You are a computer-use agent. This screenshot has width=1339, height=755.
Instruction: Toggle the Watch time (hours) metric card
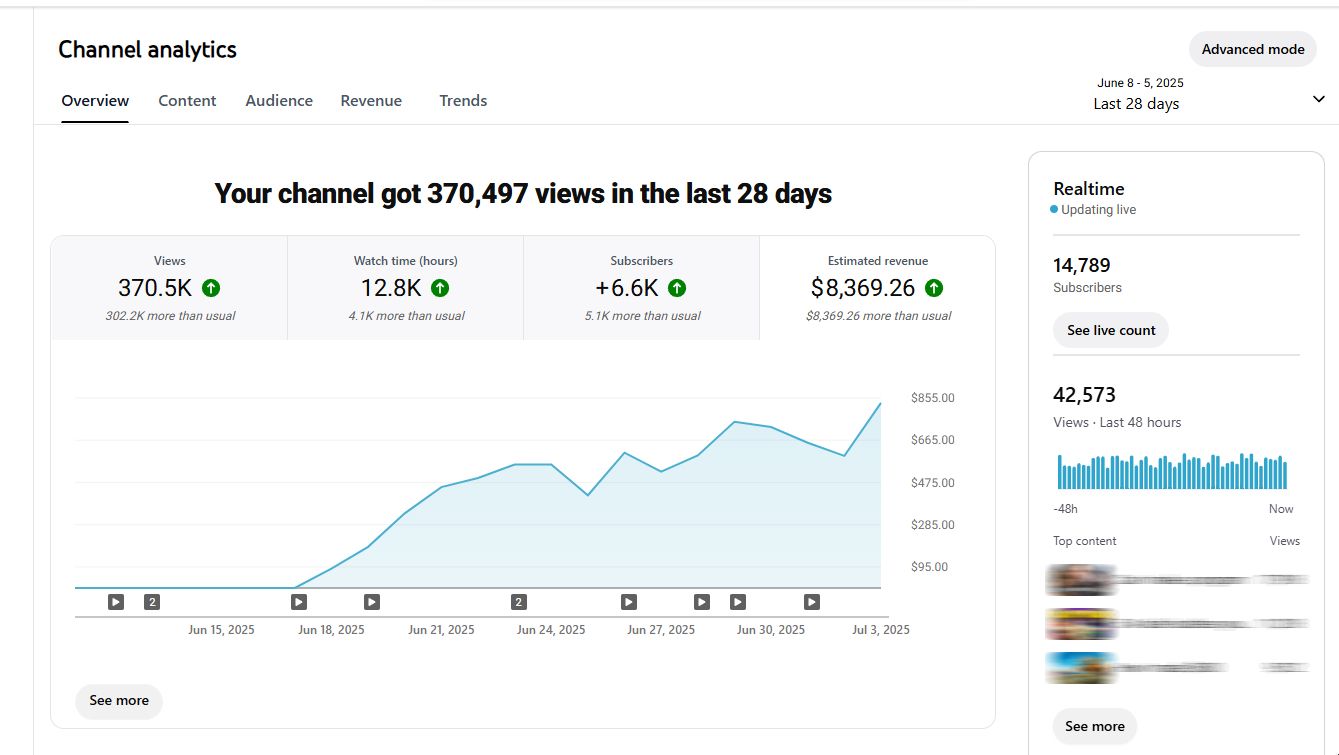[405, 287]
